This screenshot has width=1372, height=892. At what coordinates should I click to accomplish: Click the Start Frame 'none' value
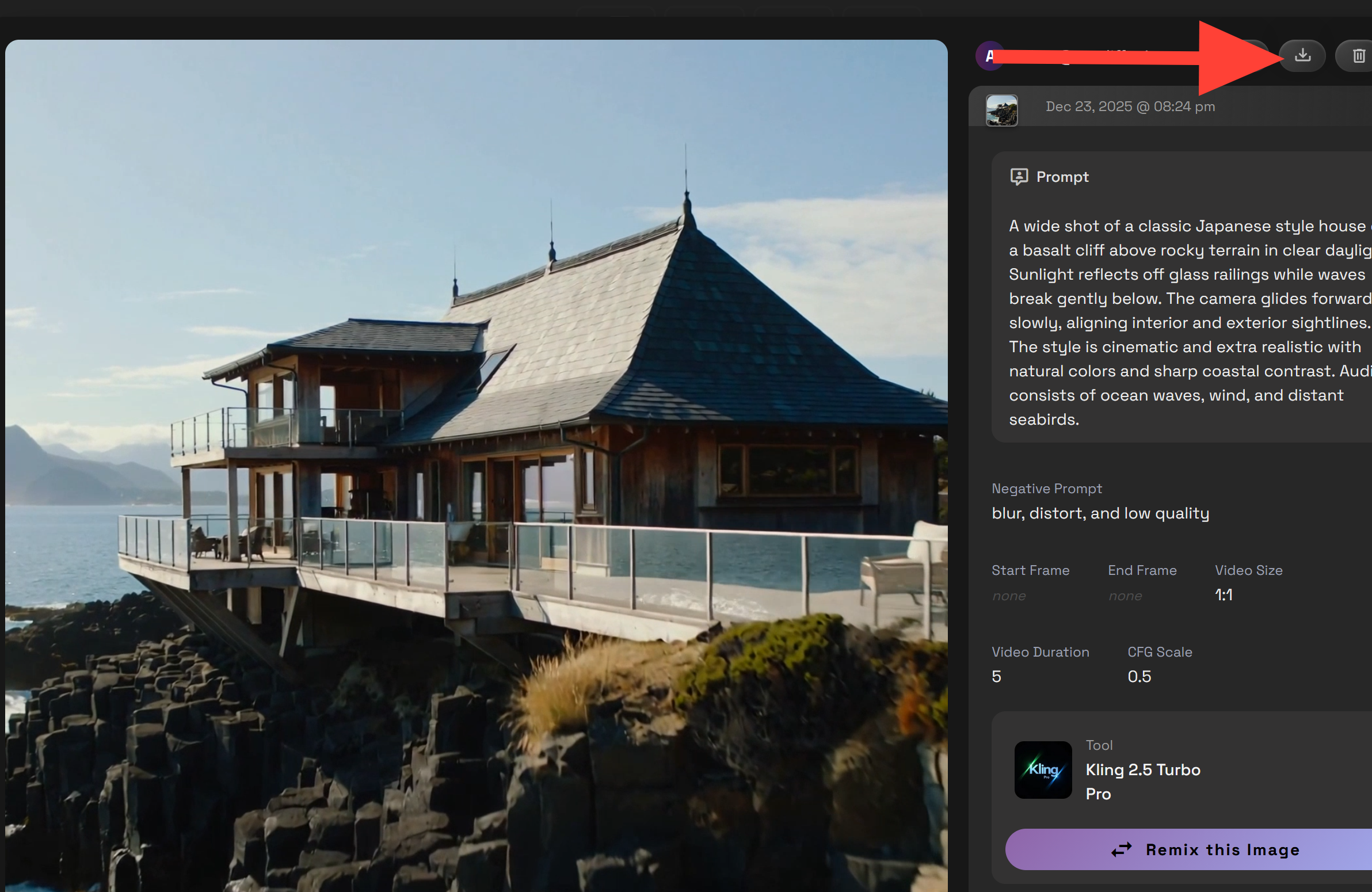coord(1009,596)
